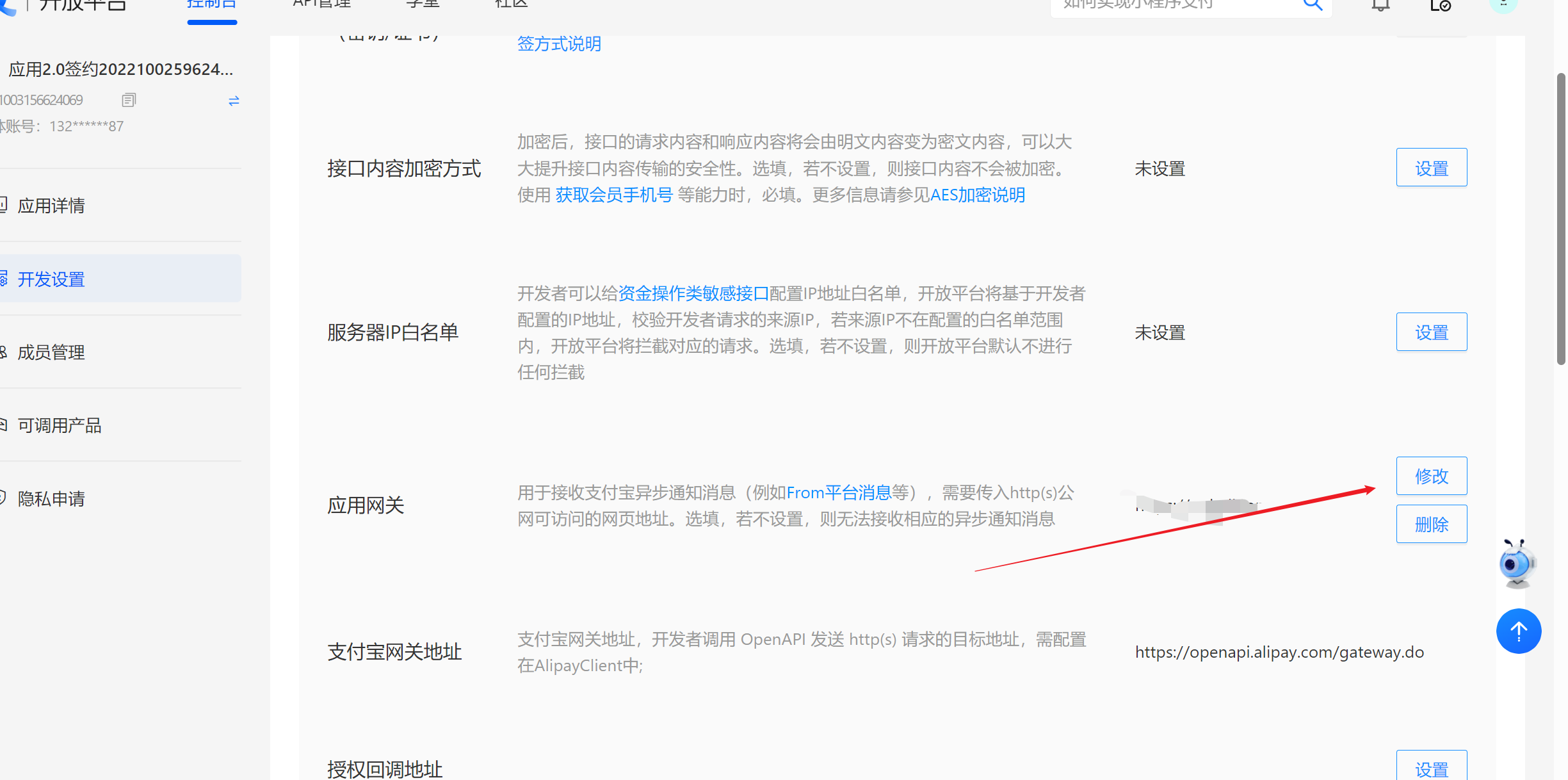Click 设置 for 服务器IP白名单
The width and height of the screenshot is (1568, 780).
pos(1431,332)
